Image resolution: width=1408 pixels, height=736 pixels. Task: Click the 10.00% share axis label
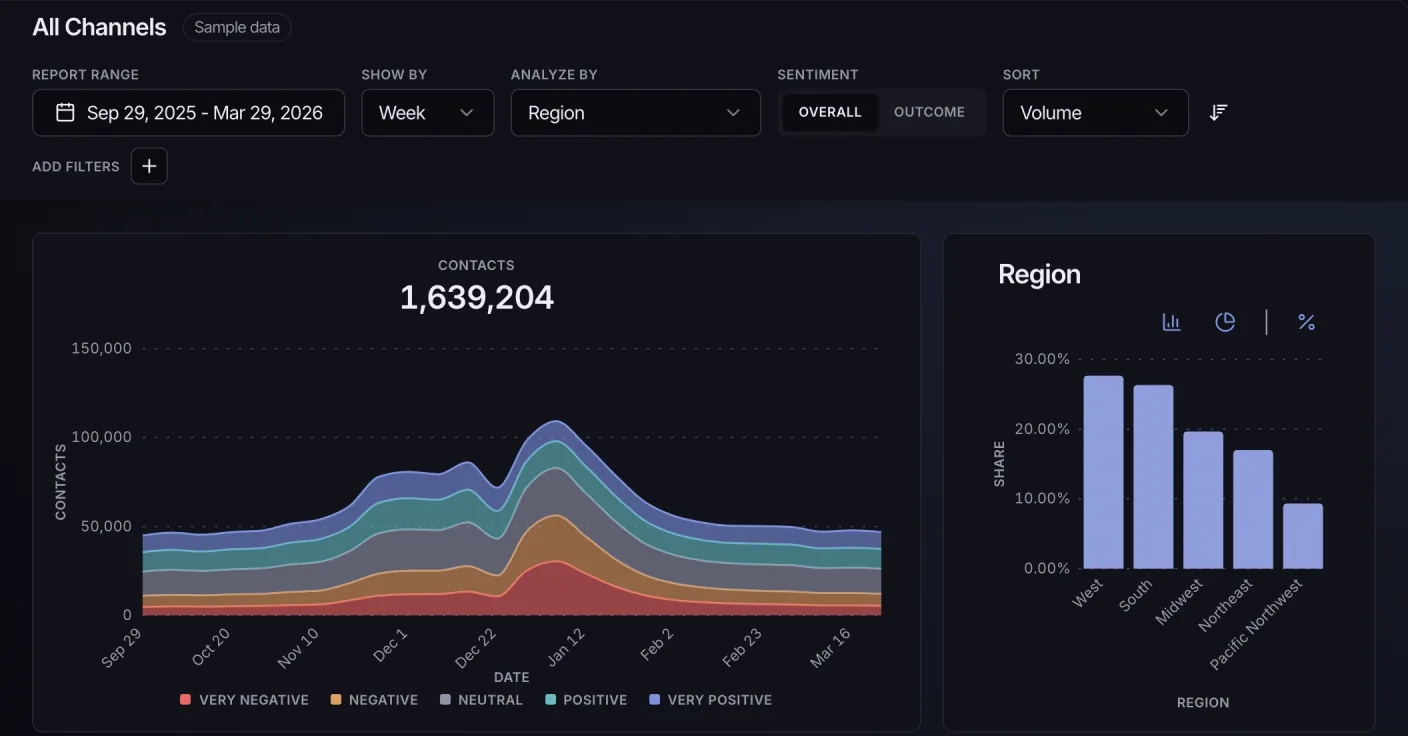[x=1041, y=498]
